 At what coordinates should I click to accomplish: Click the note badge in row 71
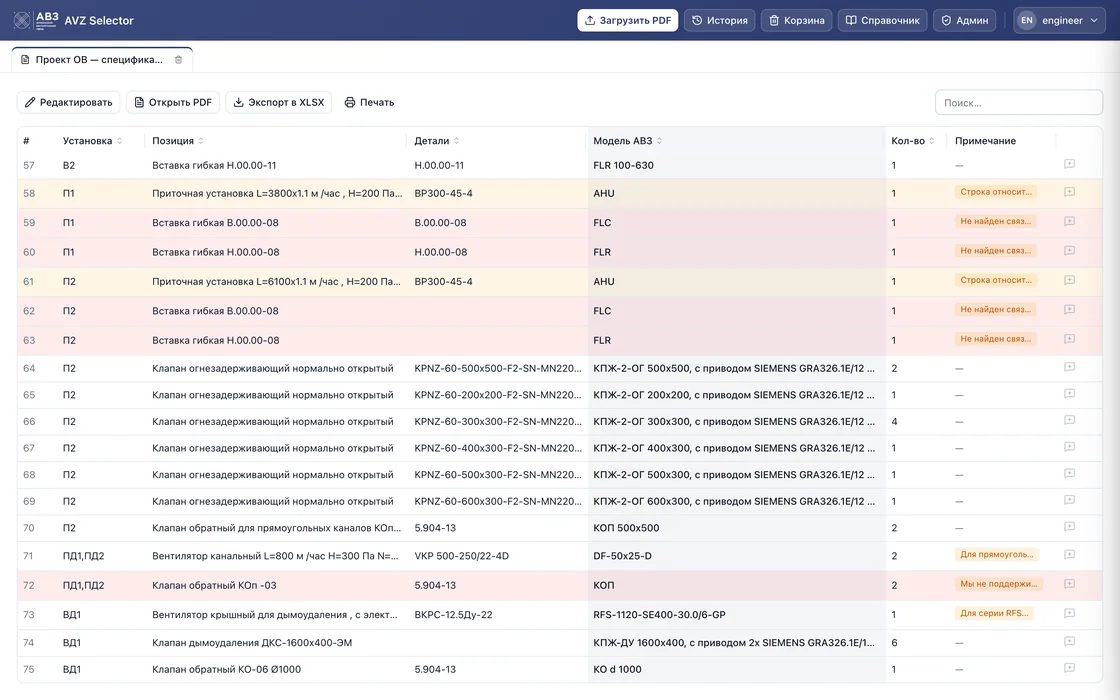click(996, 554)
